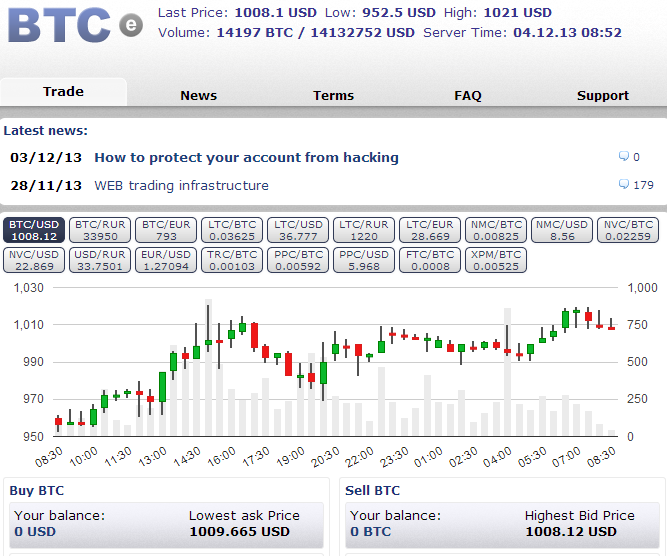The height and width of the screenshot is (556, 667).
Task: Click the 28/11/13 news date
Action: click(46, 185)
